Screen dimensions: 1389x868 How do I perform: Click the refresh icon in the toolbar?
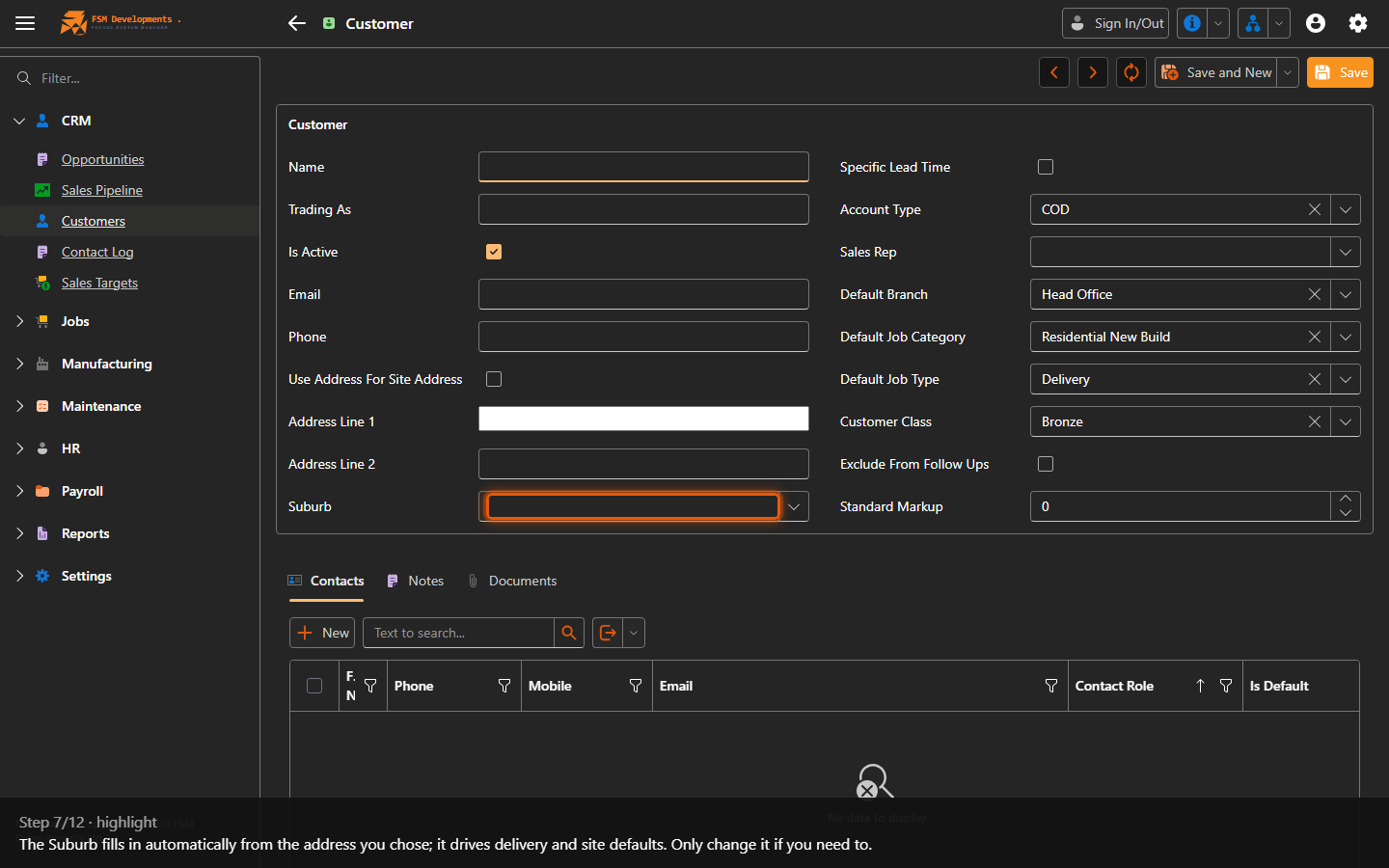coord(1131,72)
